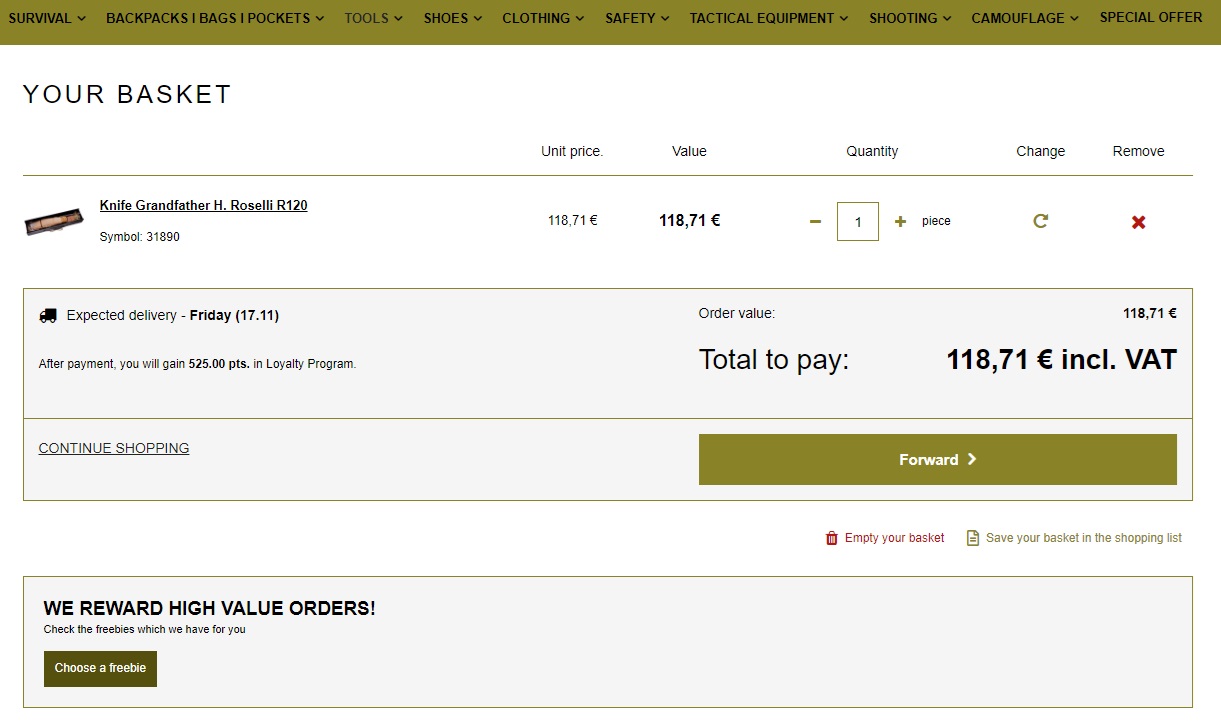This screenshot has height=727, width=1221.
Task: Click the Change column header
Action: click(x=1040, y=151)
